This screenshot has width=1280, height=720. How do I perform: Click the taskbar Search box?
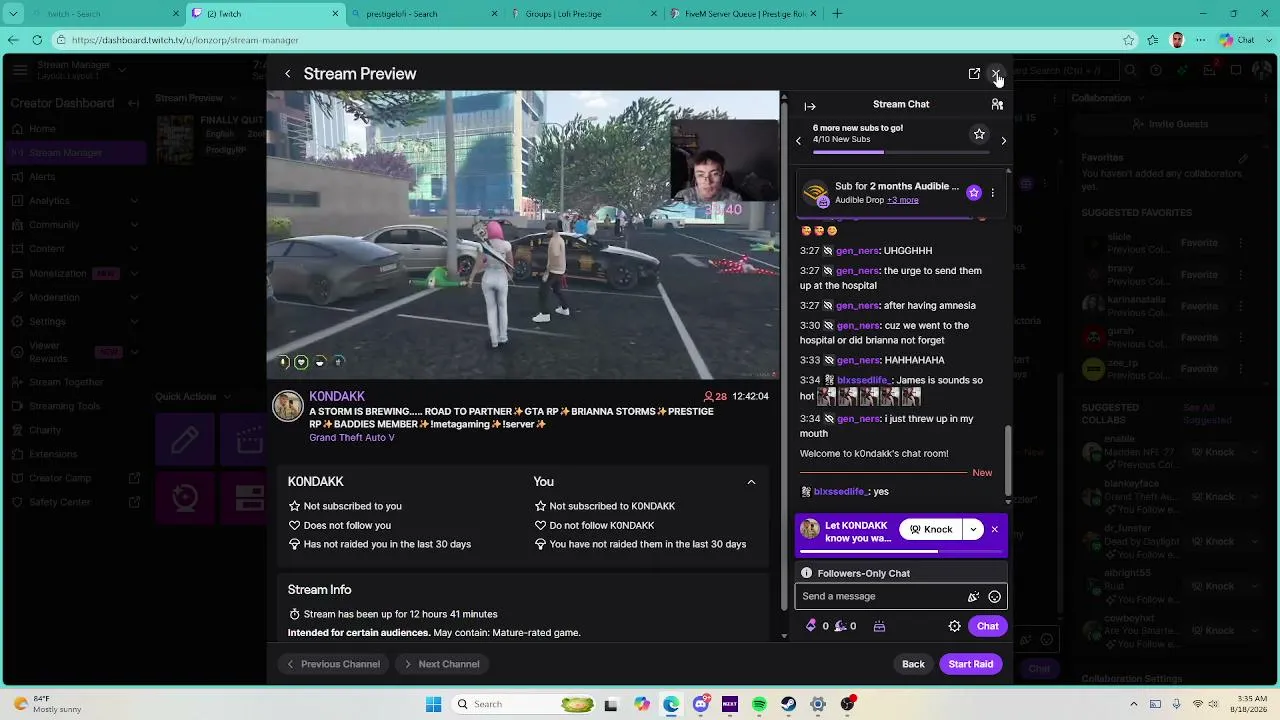click(x=524, y=704)
